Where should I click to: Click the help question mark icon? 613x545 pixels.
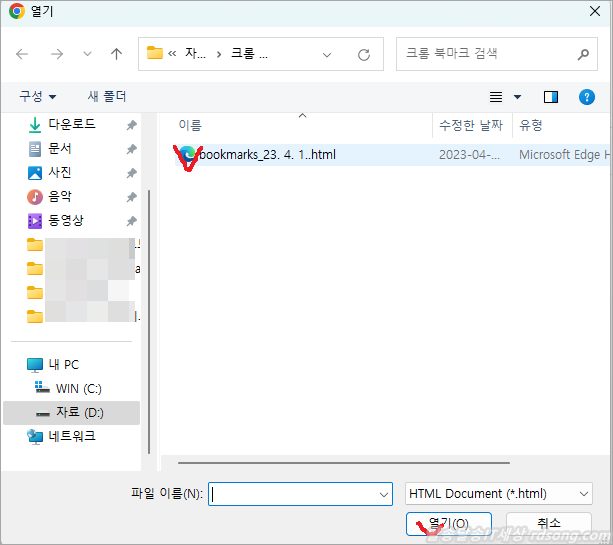tap(587, 97)
